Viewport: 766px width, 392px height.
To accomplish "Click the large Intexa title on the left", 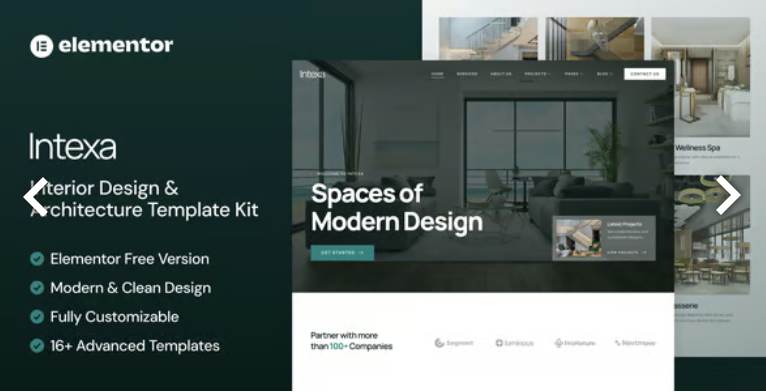I will (73, 146).
